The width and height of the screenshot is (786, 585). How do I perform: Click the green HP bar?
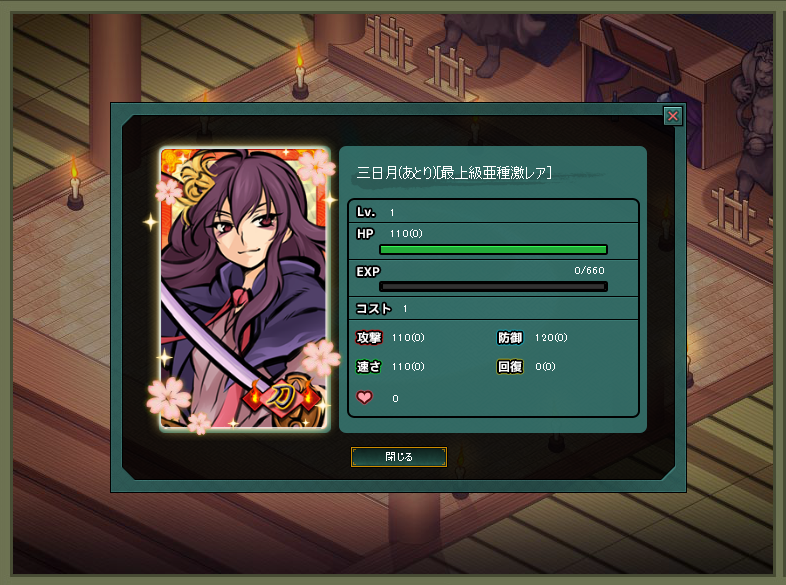click(494, 249)
